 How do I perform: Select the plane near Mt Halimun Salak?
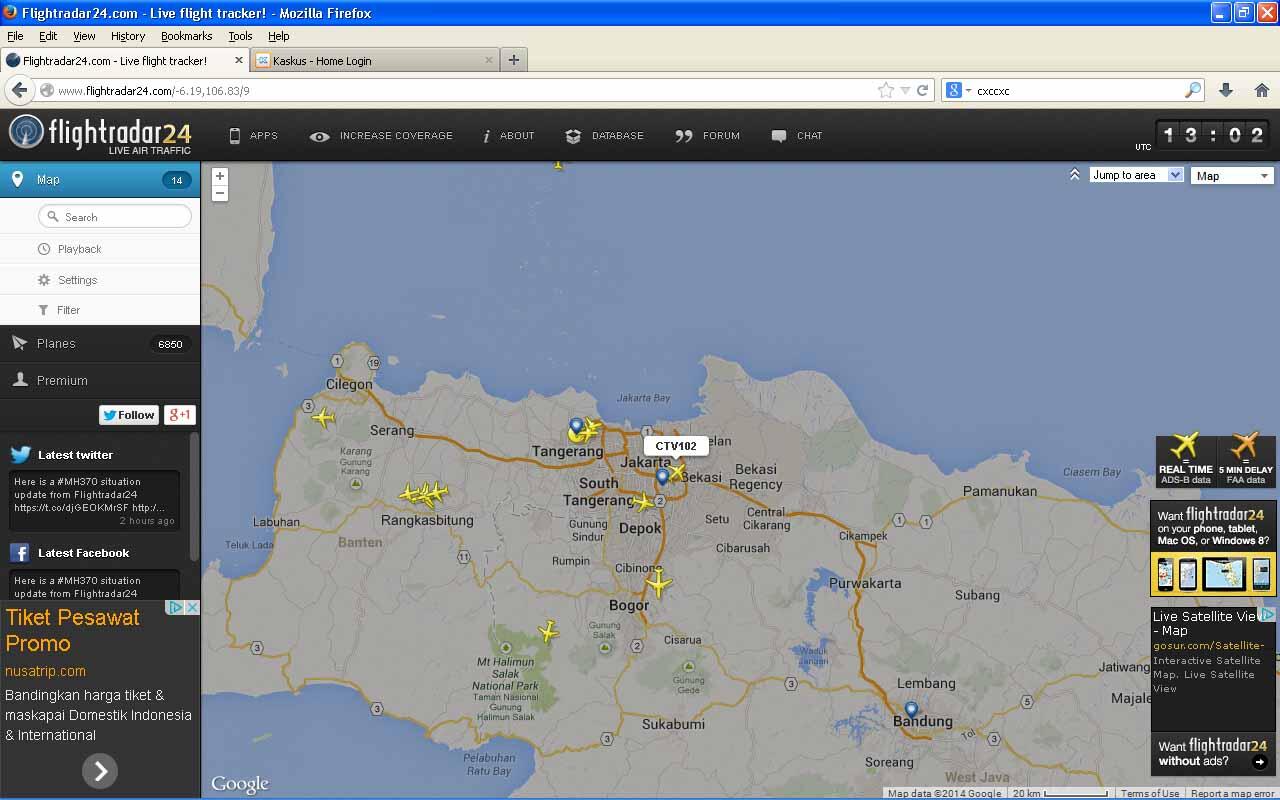(x=547, y=631)
